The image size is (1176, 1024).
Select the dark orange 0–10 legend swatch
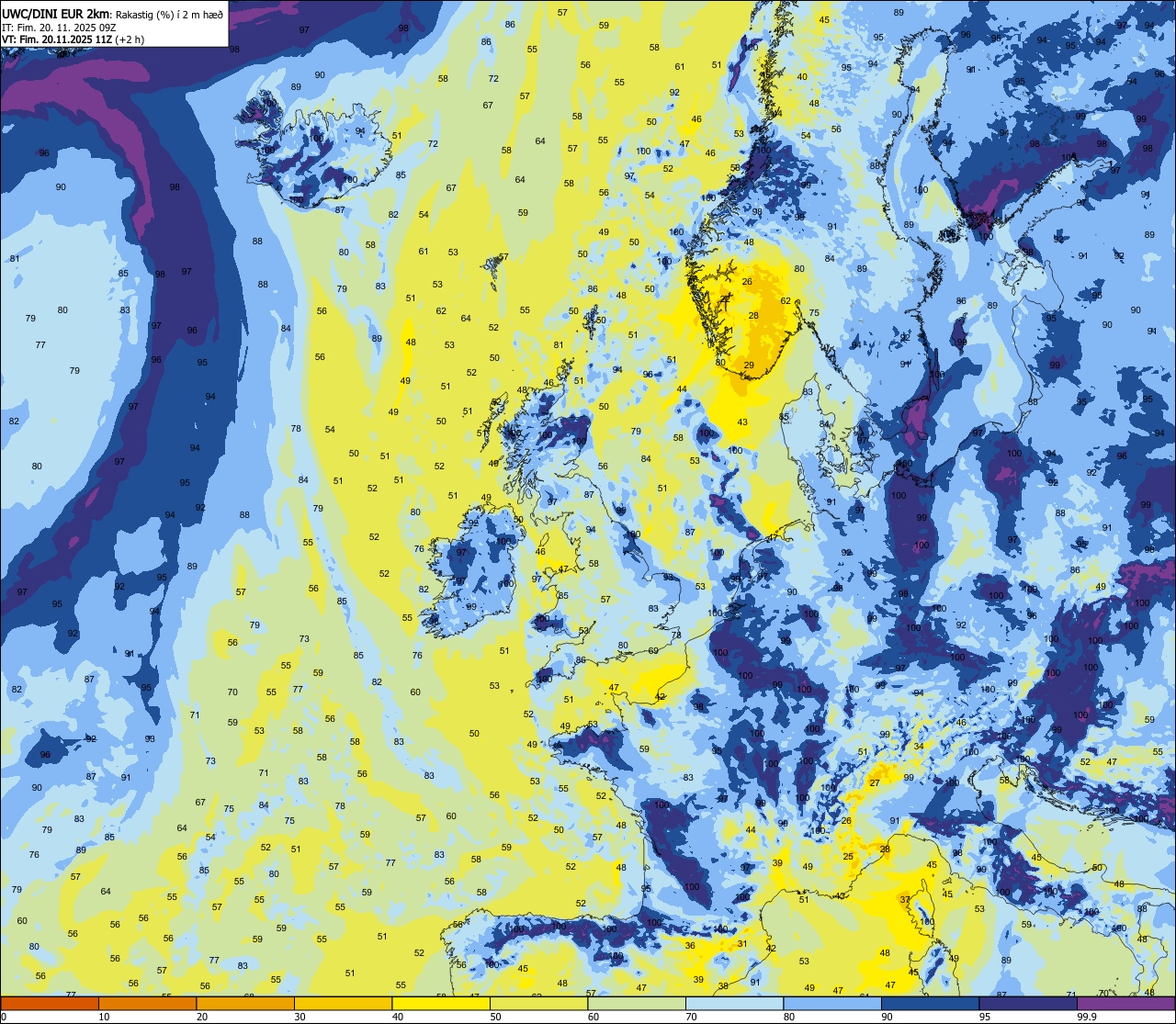click(50, 1003)
